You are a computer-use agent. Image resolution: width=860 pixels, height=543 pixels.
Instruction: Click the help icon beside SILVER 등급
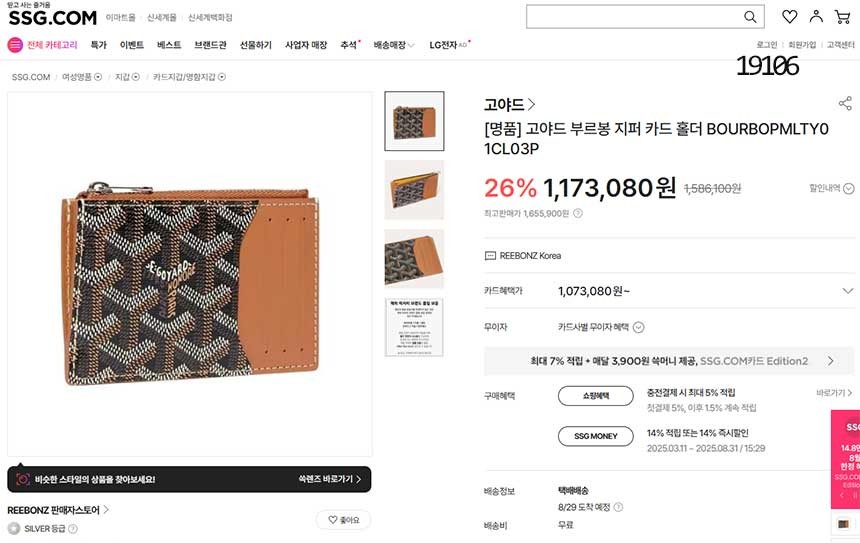point(72,529)
